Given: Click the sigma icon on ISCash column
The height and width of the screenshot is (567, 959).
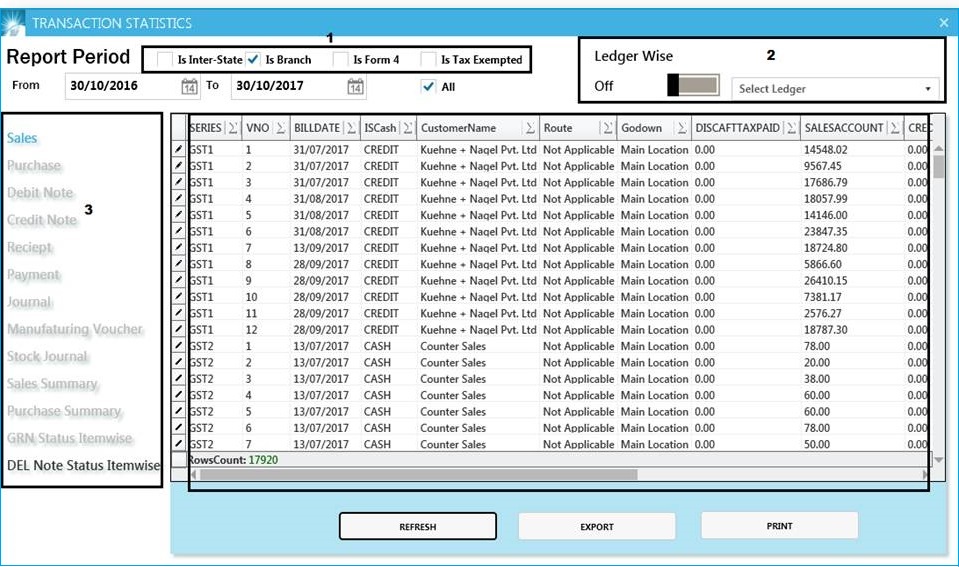Looking at the screenshot, I should tap(407, 128).
